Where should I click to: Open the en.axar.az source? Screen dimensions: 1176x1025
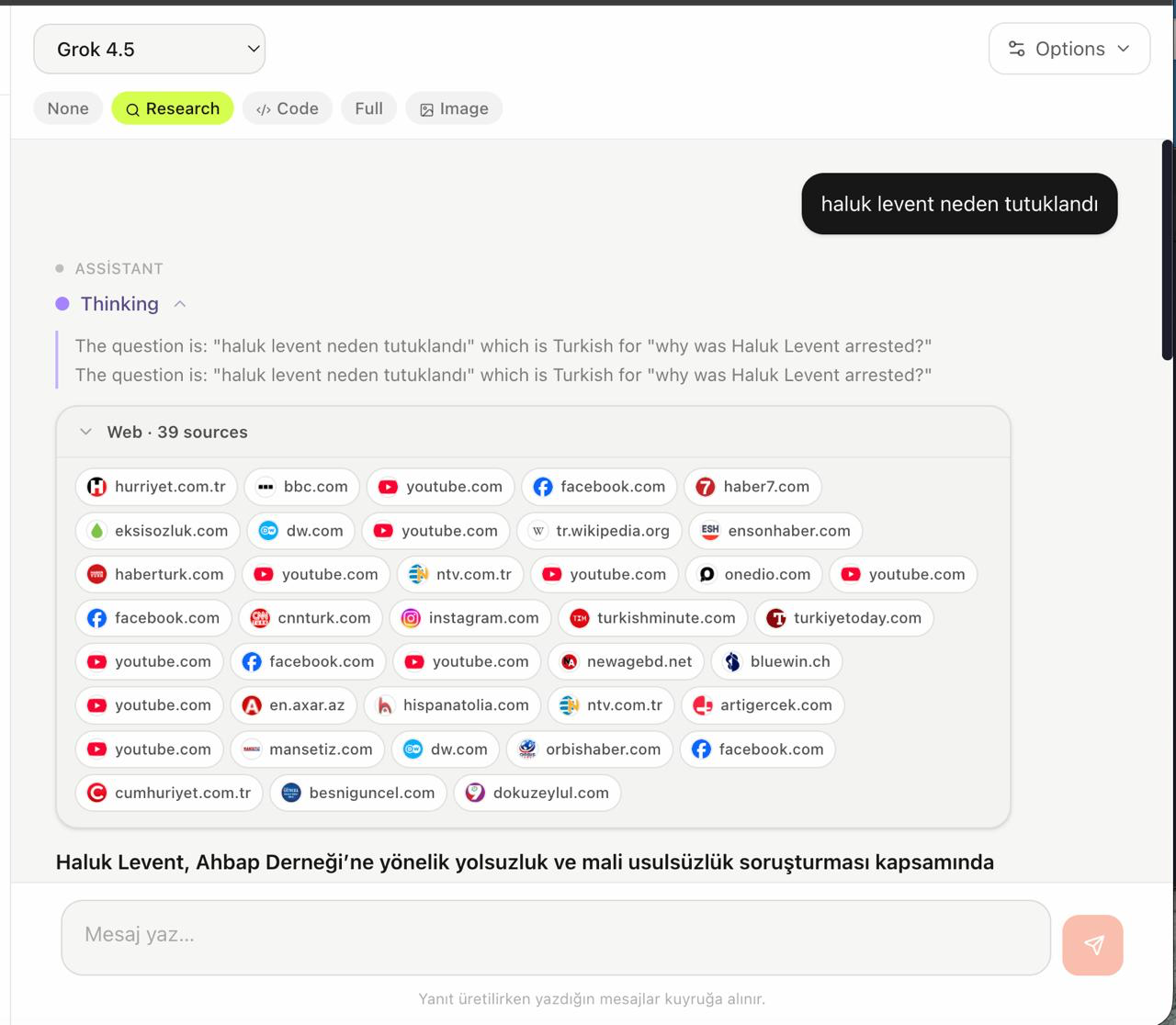[x=293, y=705]
